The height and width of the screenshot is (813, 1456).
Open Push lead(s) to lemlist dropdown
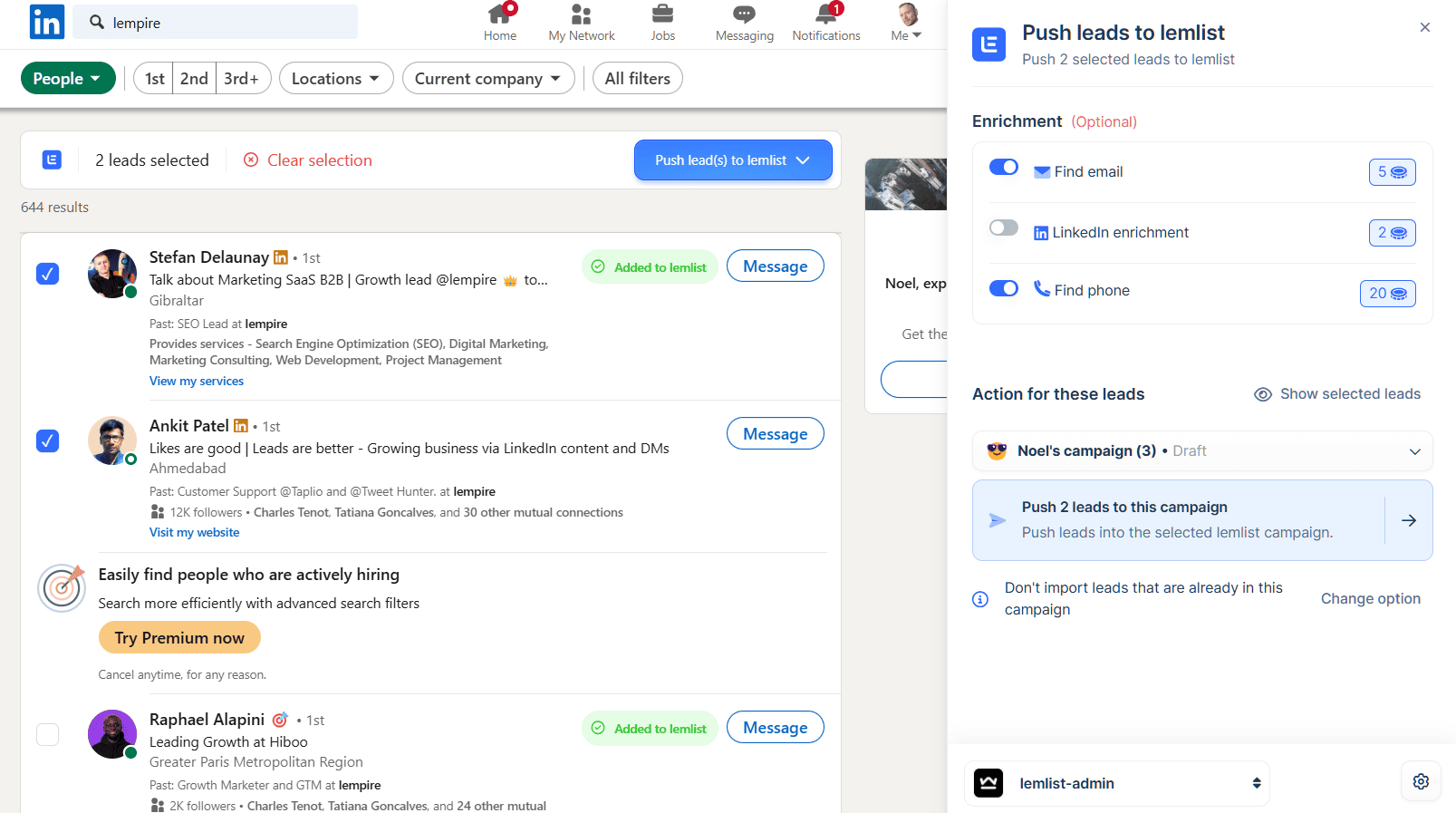point(733,160)
